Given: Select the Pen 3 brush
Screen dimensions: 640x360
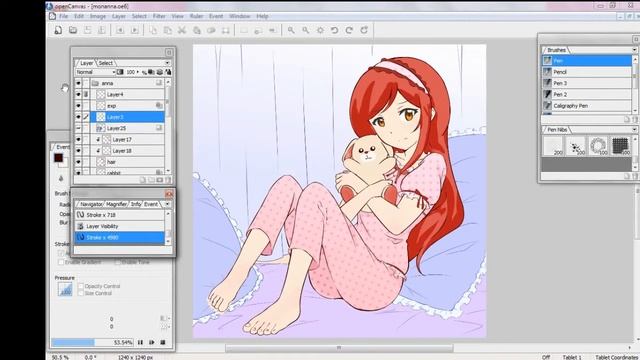Looking at the screenshot, I should click(587, 83).
